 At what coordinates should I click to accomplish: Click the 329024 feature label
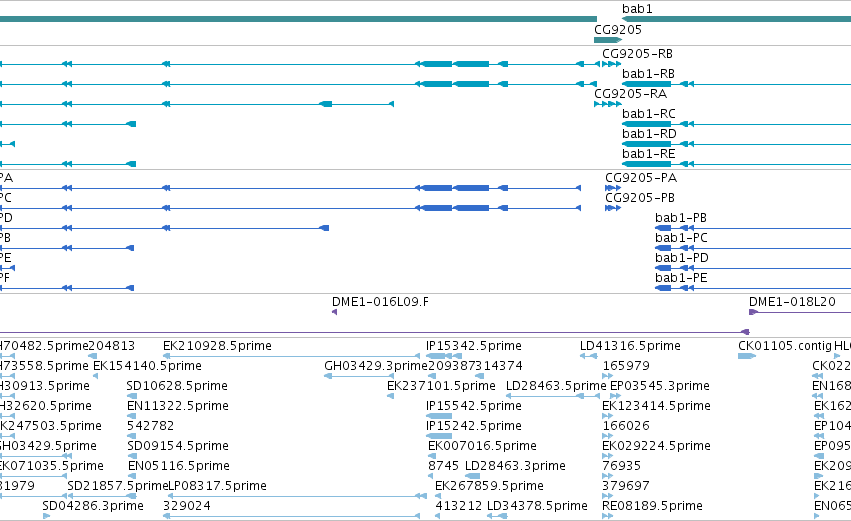187,507
